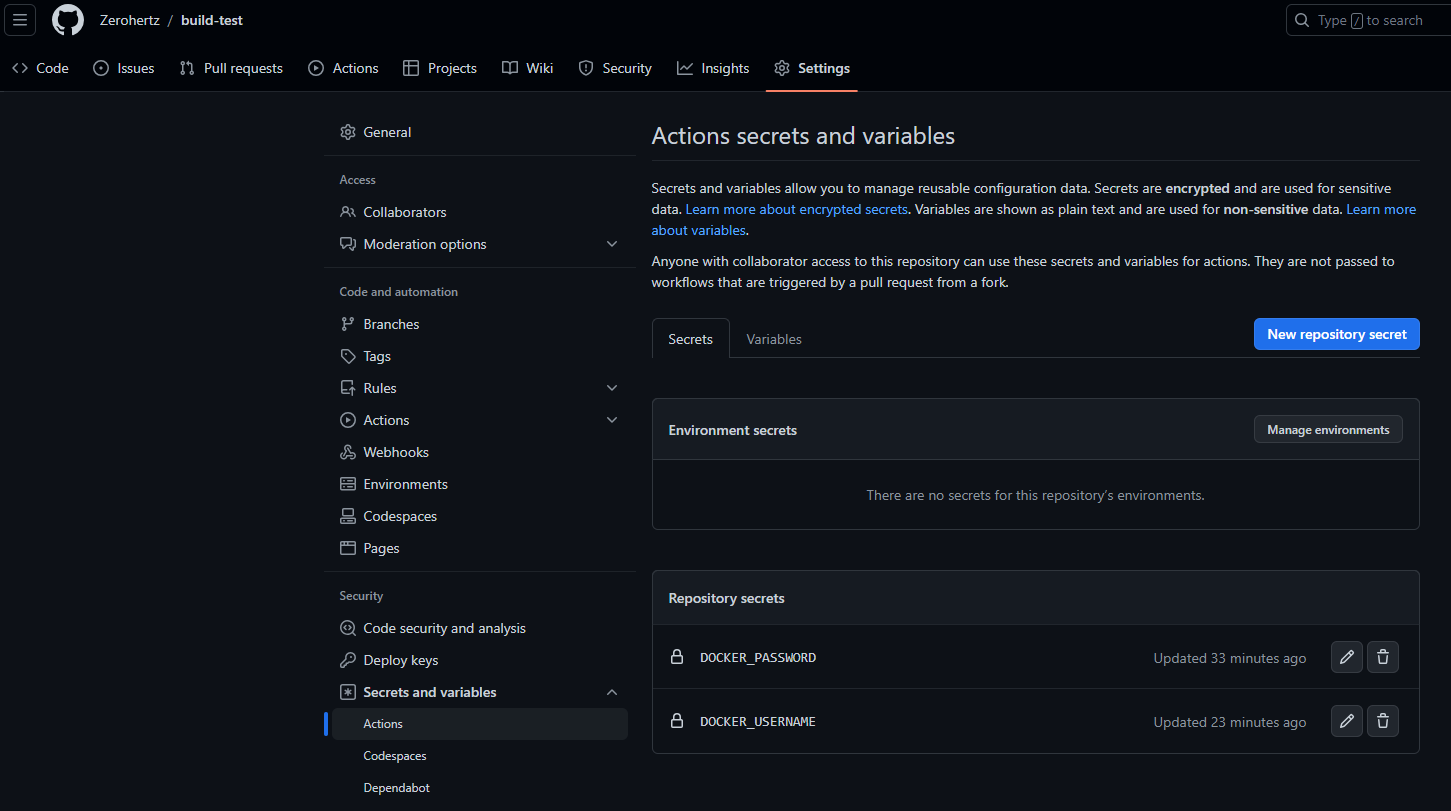This screenshot has width=1451, height=811.
Task: Delete the DOCKER_USERNAME secret with trash icon
Action: pos(1383,721)
